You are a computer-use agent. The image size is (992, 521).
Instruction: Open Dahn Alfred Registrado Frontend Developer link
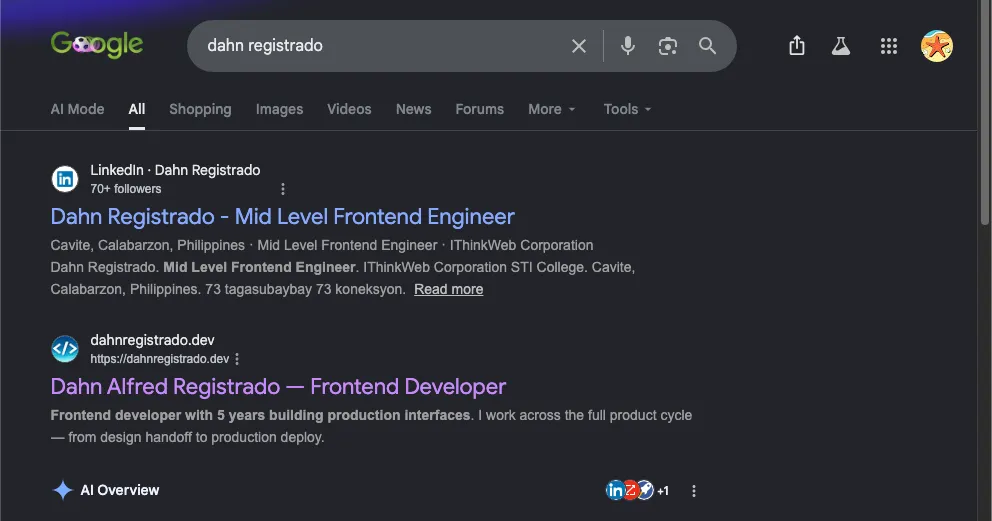click(x=278, y=386)
